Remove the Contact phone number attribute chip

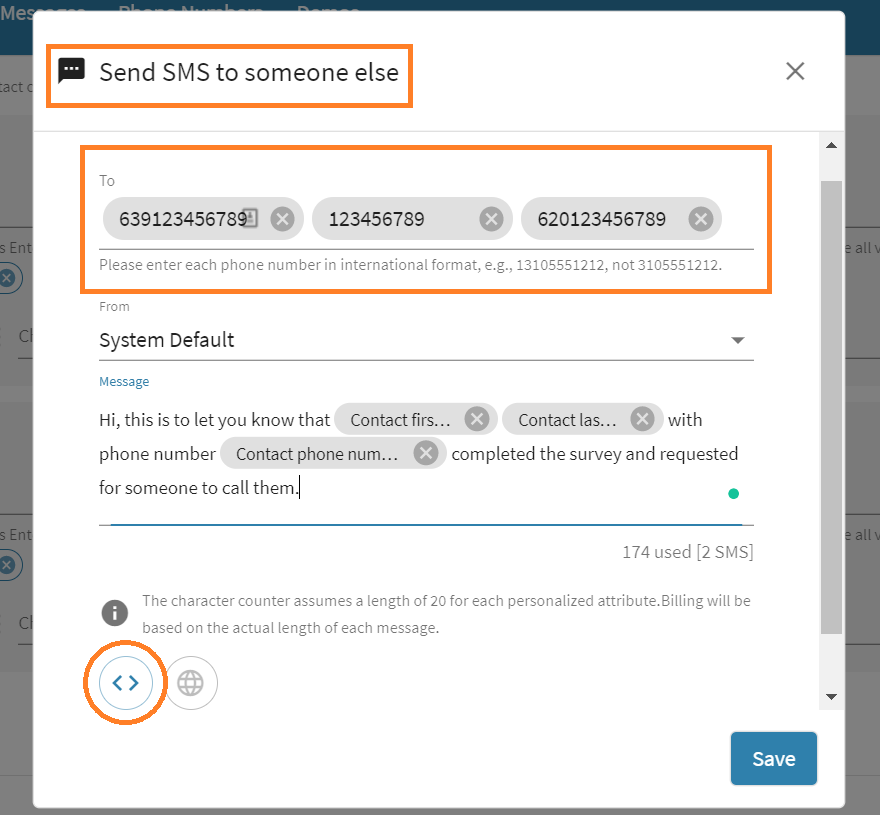426,453
